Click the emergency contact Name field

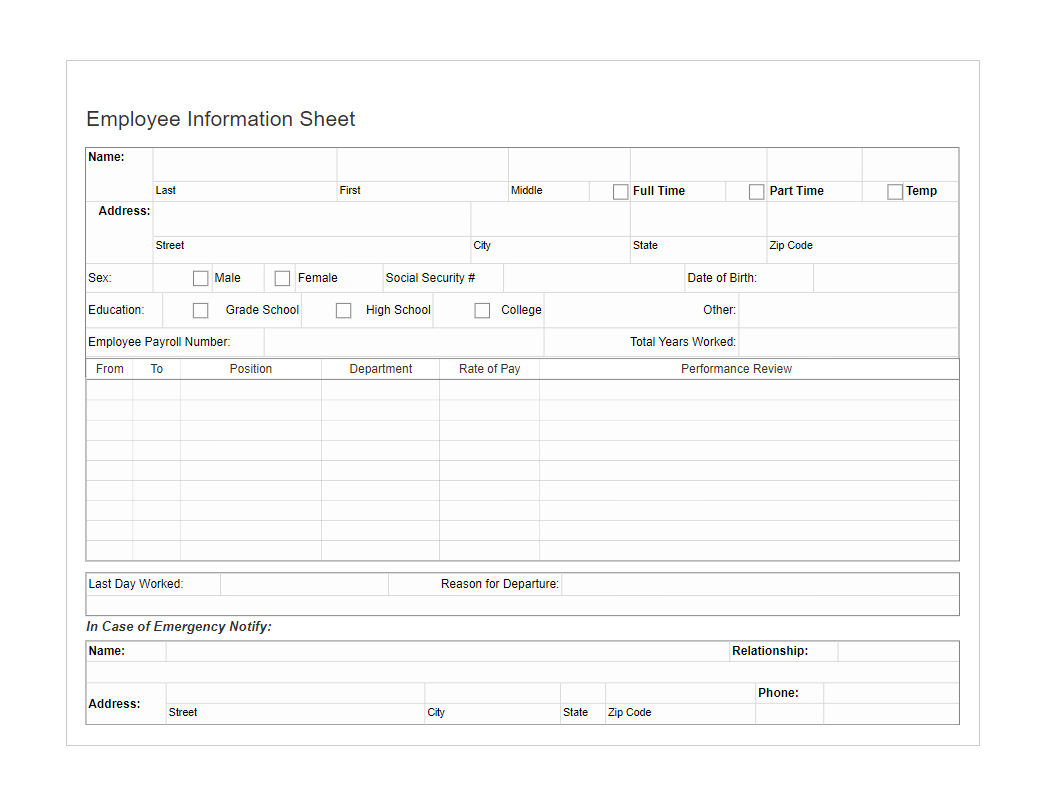click(x=447, y=651)
